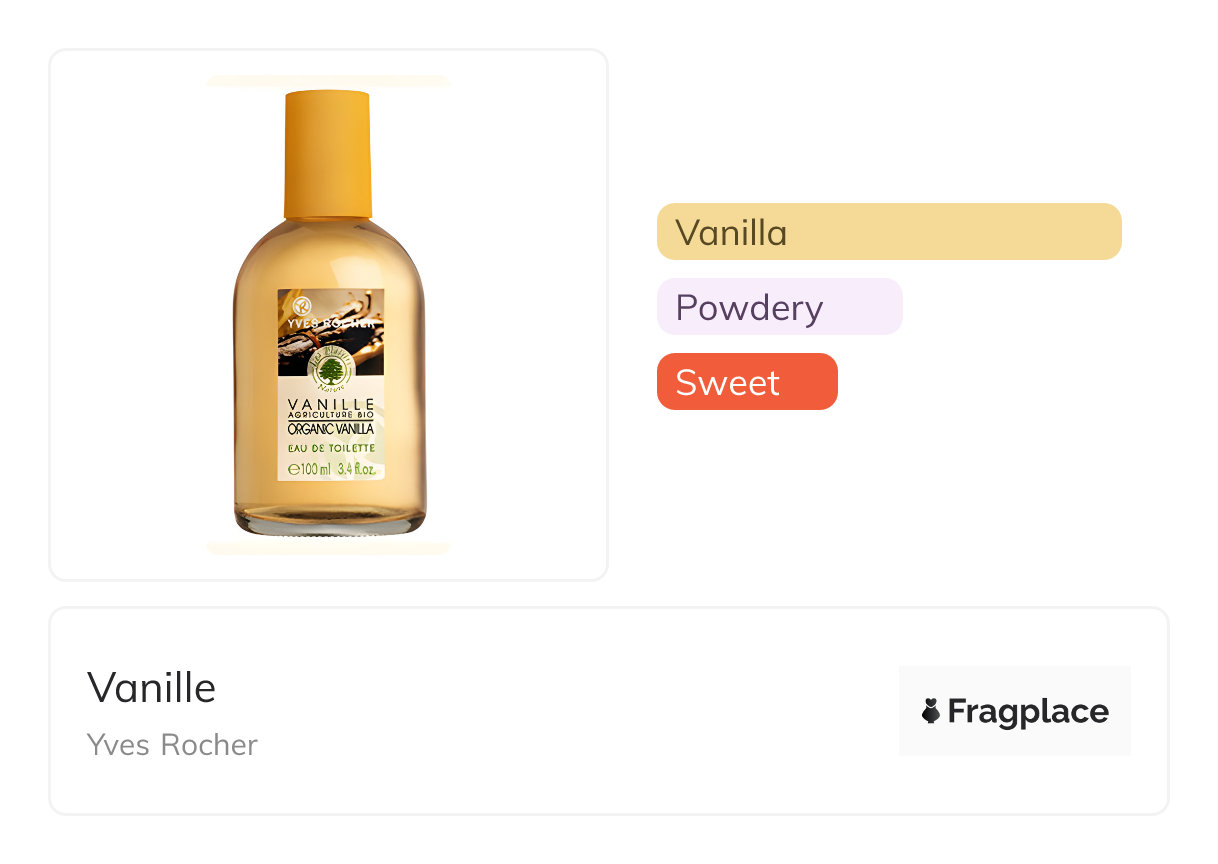Click the Yves Rocher emblem on bottle label
1218x864 pixels.
coord(302,304)
